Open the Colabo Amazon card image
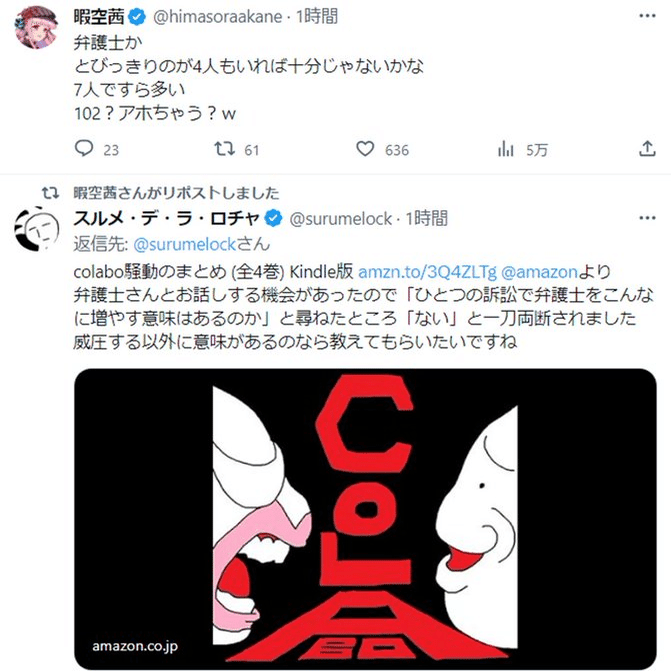The width and height of the screenshot is (671, 671). tap(365, 518)
